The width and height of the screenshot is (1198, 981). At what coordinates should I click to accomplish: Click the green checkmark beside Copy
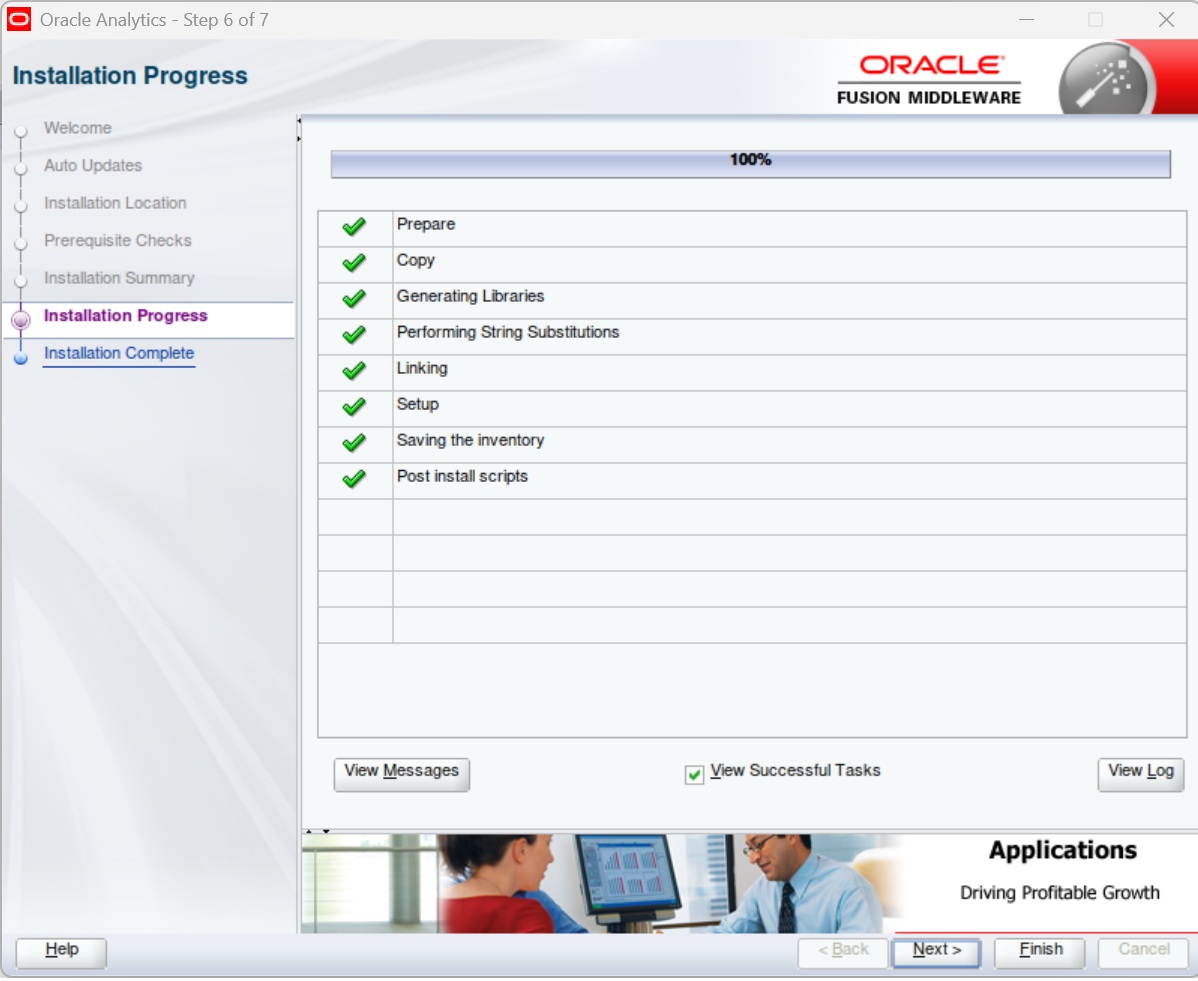(x=354, y=263)
